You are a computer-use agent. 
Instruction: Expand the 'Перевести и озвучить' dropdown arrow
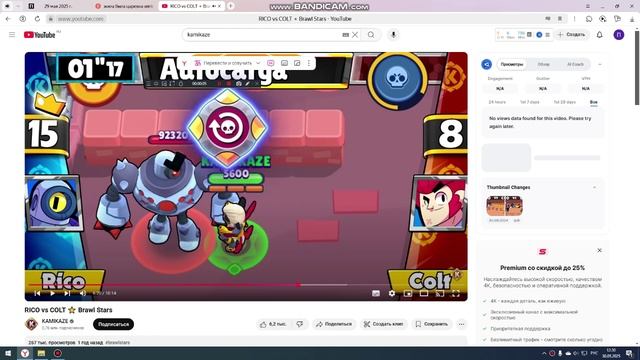(x=258, y=63)
